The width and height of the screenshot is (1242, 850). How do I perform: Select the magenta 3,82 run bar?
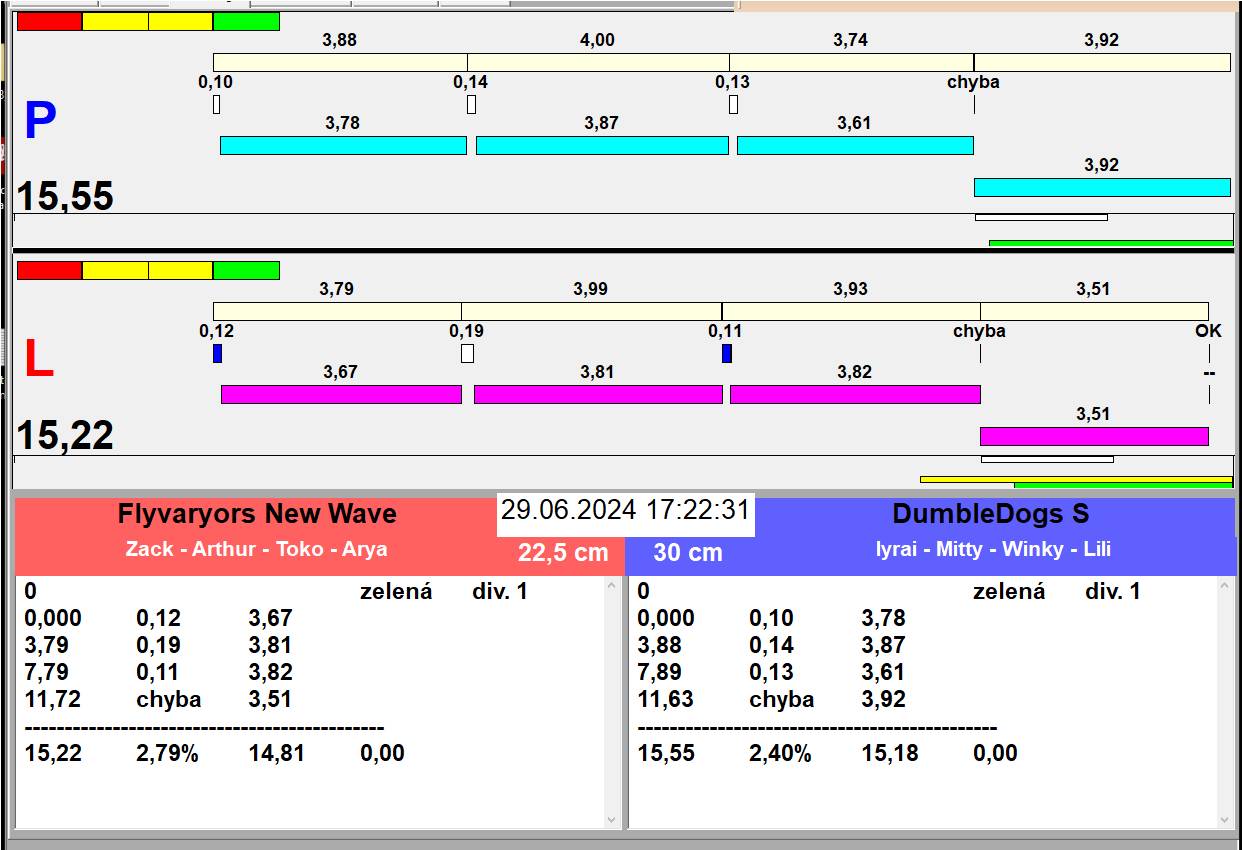855,394
